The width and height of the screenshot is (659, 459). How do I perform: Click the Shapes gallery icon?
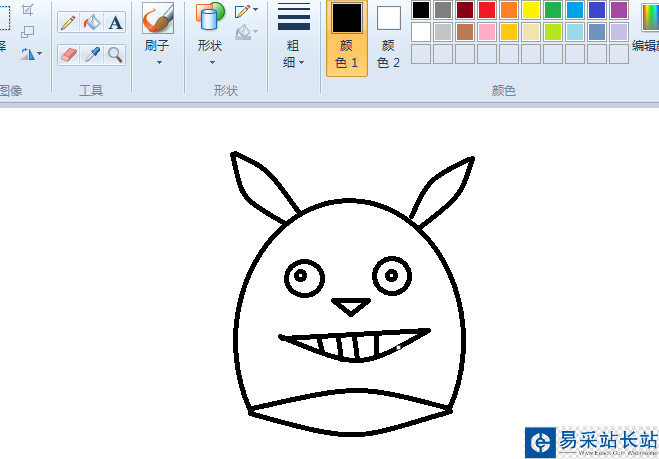pyautogui.click(x=210, y=17)
